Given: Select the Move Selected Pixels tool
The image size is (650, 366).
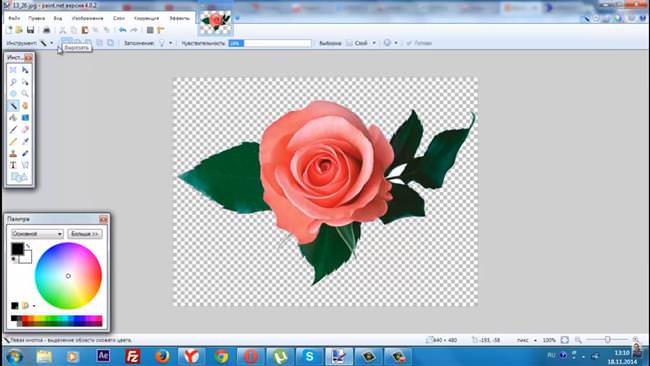Looking at the screenshot, I should tap(25, 70).
